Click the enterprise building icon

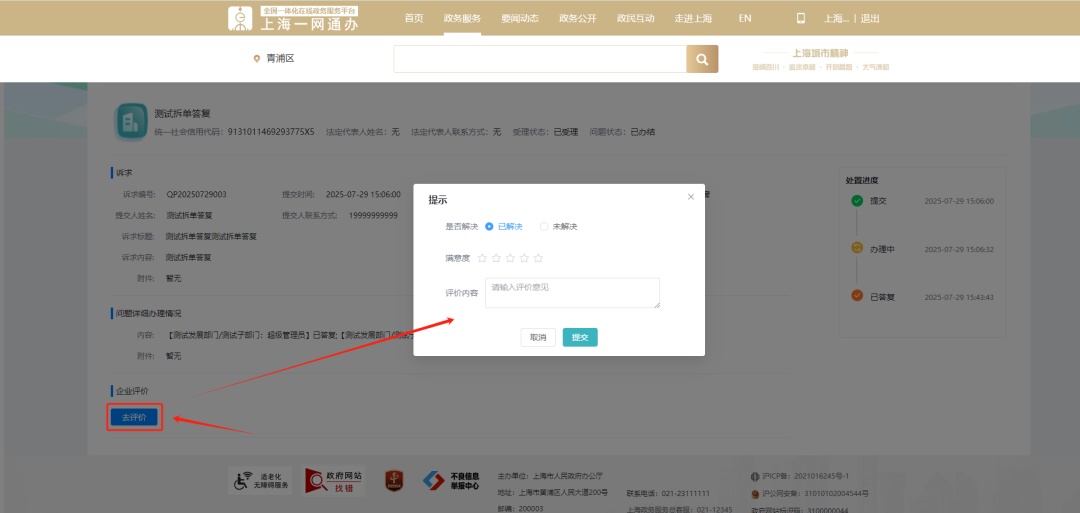point(130,121)
